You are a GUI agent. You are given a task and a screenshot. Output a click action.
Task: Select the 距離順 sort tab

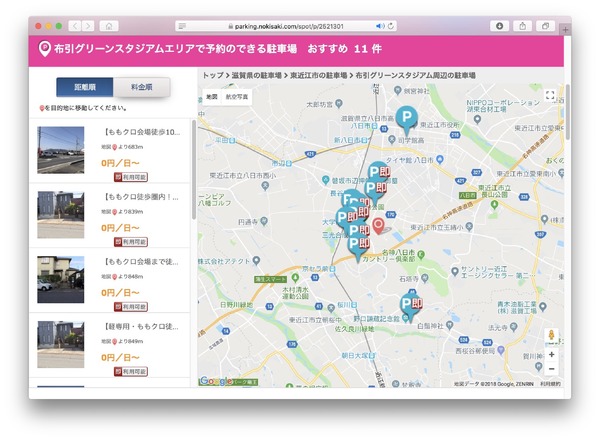85,88
